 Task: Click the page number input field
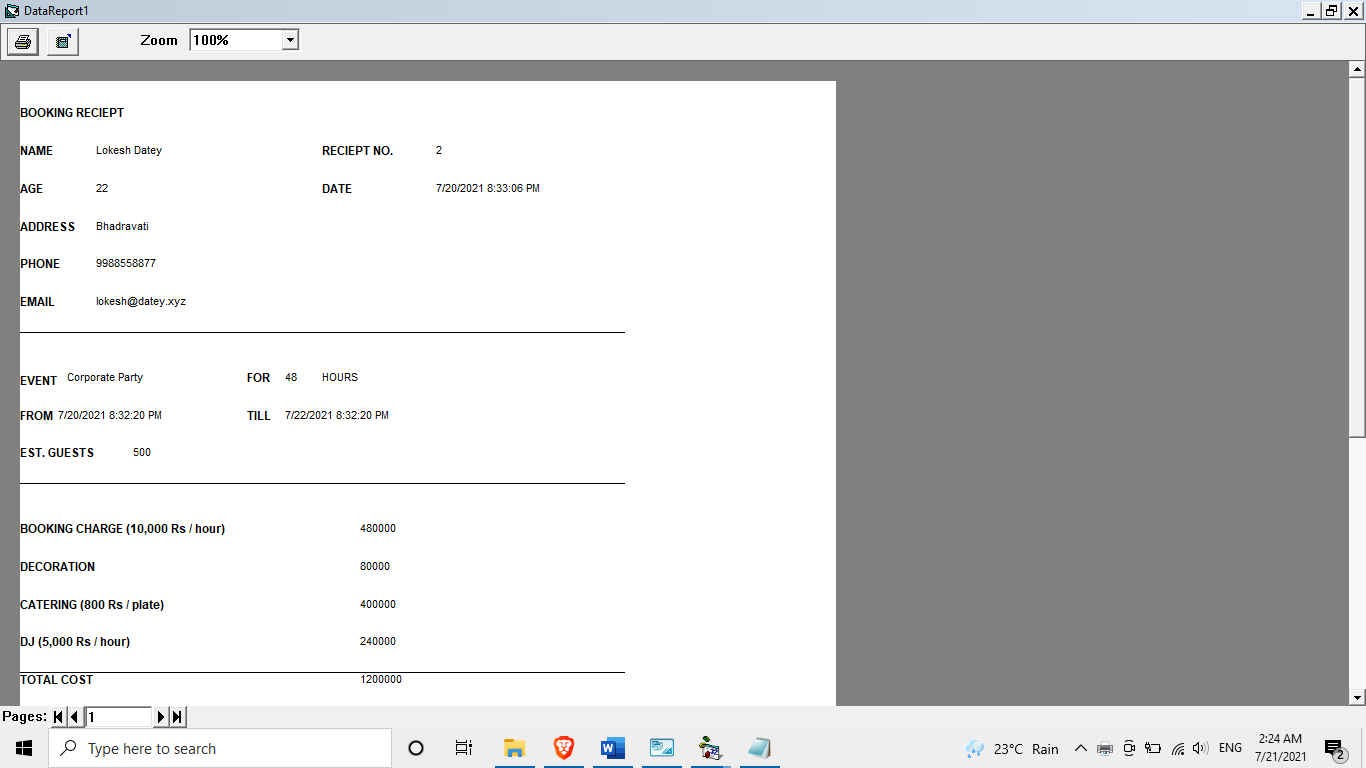(117, 716)
